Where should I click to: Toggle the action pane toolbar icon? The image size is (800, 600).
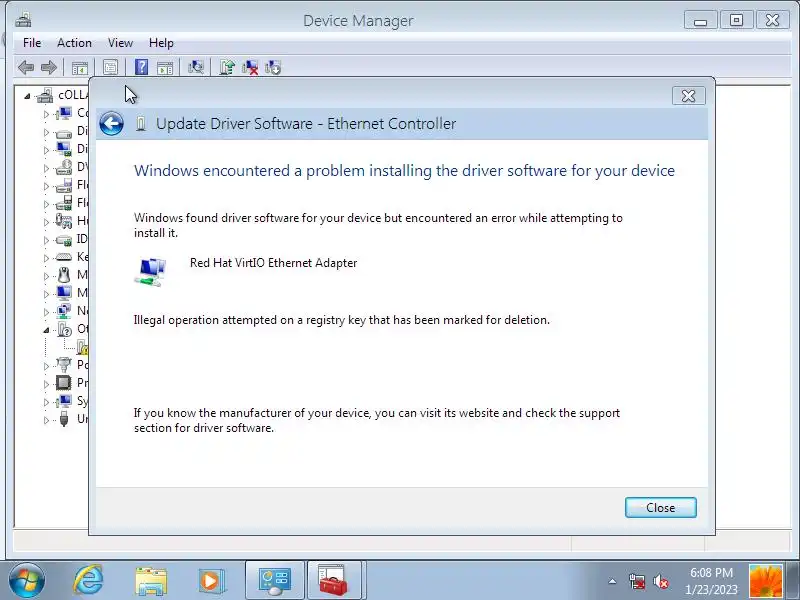165,67
